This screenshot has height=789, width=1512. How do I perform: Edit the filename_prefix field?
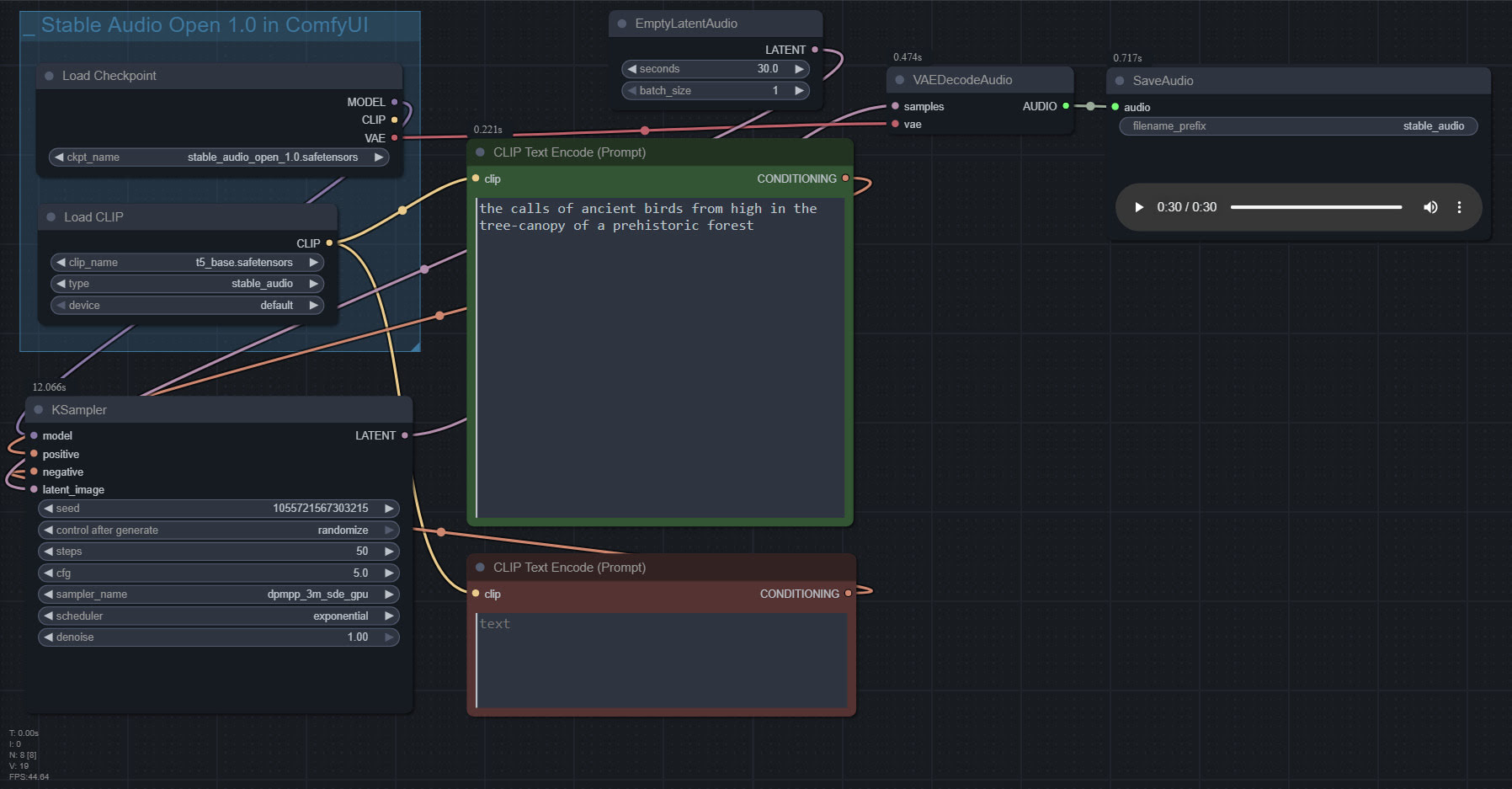tap(1297, 126)
